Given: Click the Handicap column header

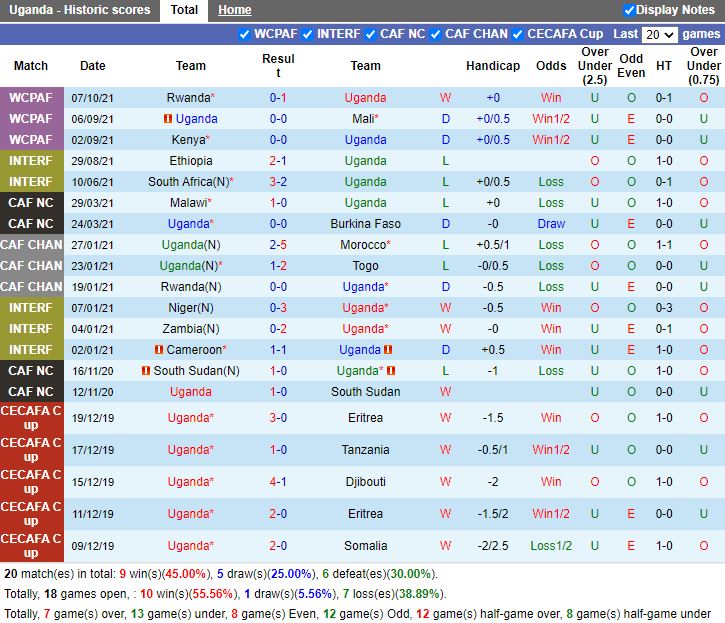Looking at the screenshot, I should 493,66.
